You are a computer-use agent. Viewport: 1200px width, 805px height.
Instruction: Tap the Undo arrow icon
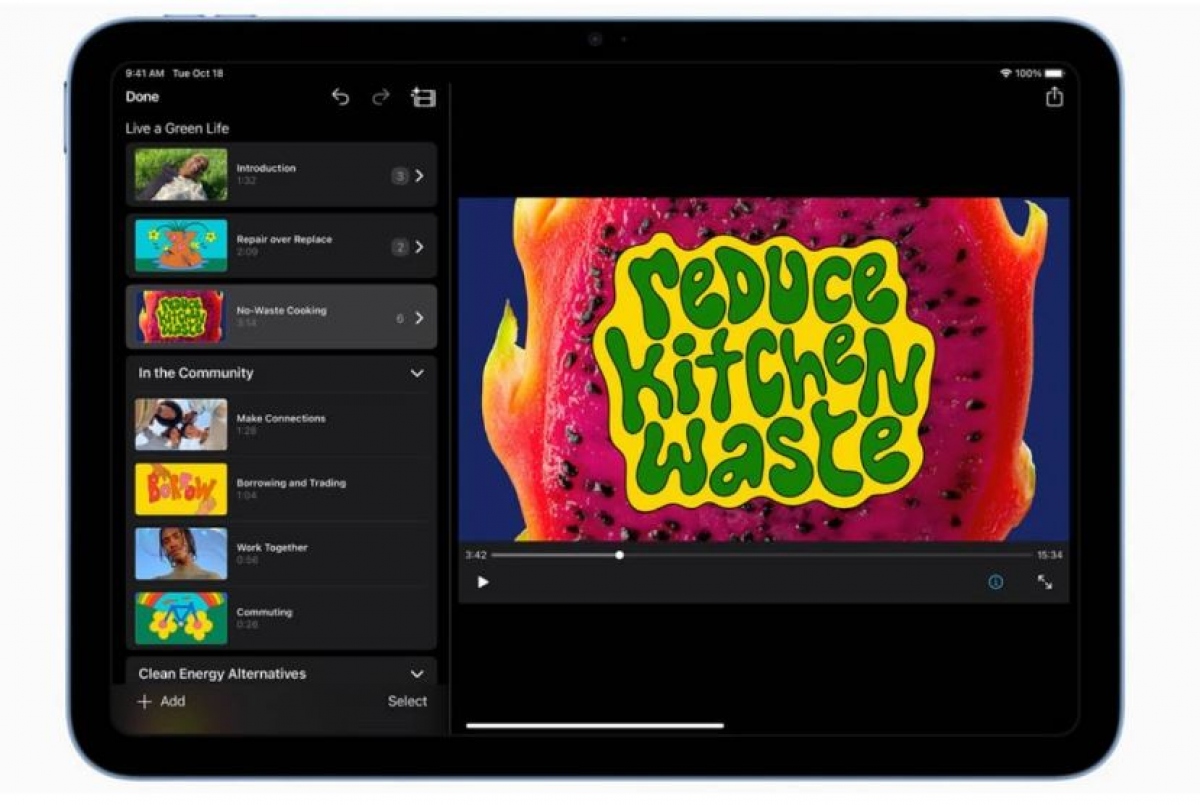341,97
